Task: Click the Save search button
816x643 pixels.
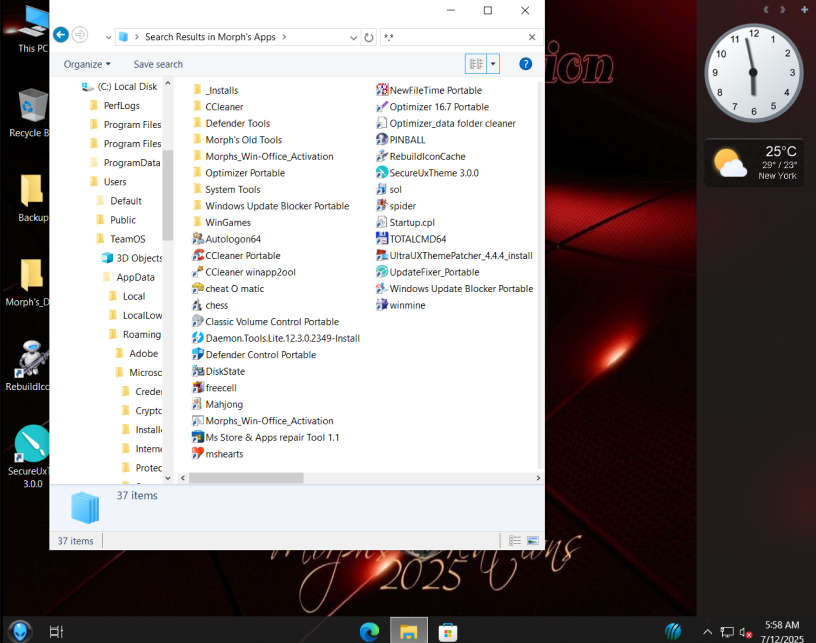Action: [x=158, y=64]
